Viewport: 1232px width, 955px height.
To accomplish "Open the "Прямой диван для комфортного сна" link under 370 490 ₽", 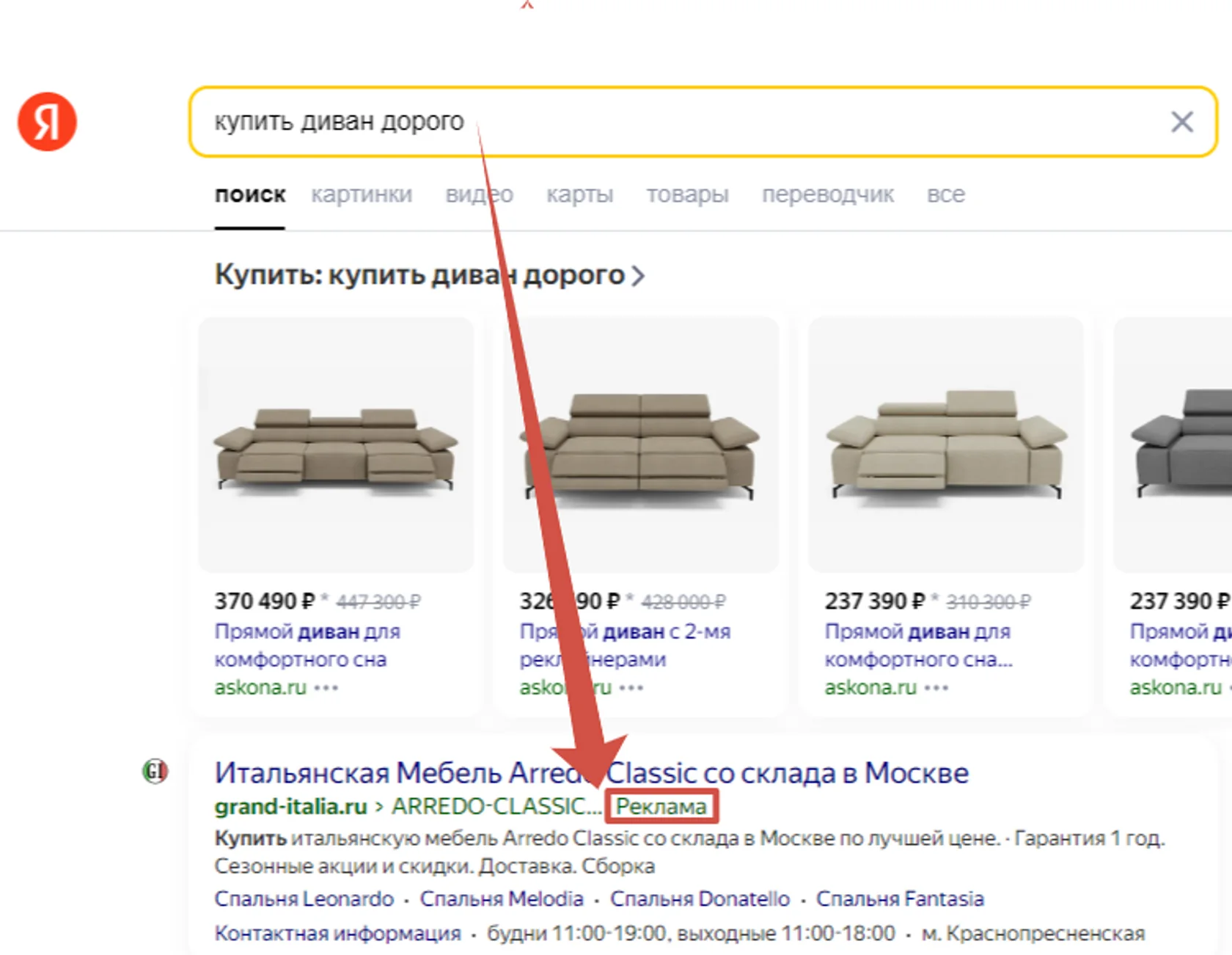I will [x=307, y=645].
